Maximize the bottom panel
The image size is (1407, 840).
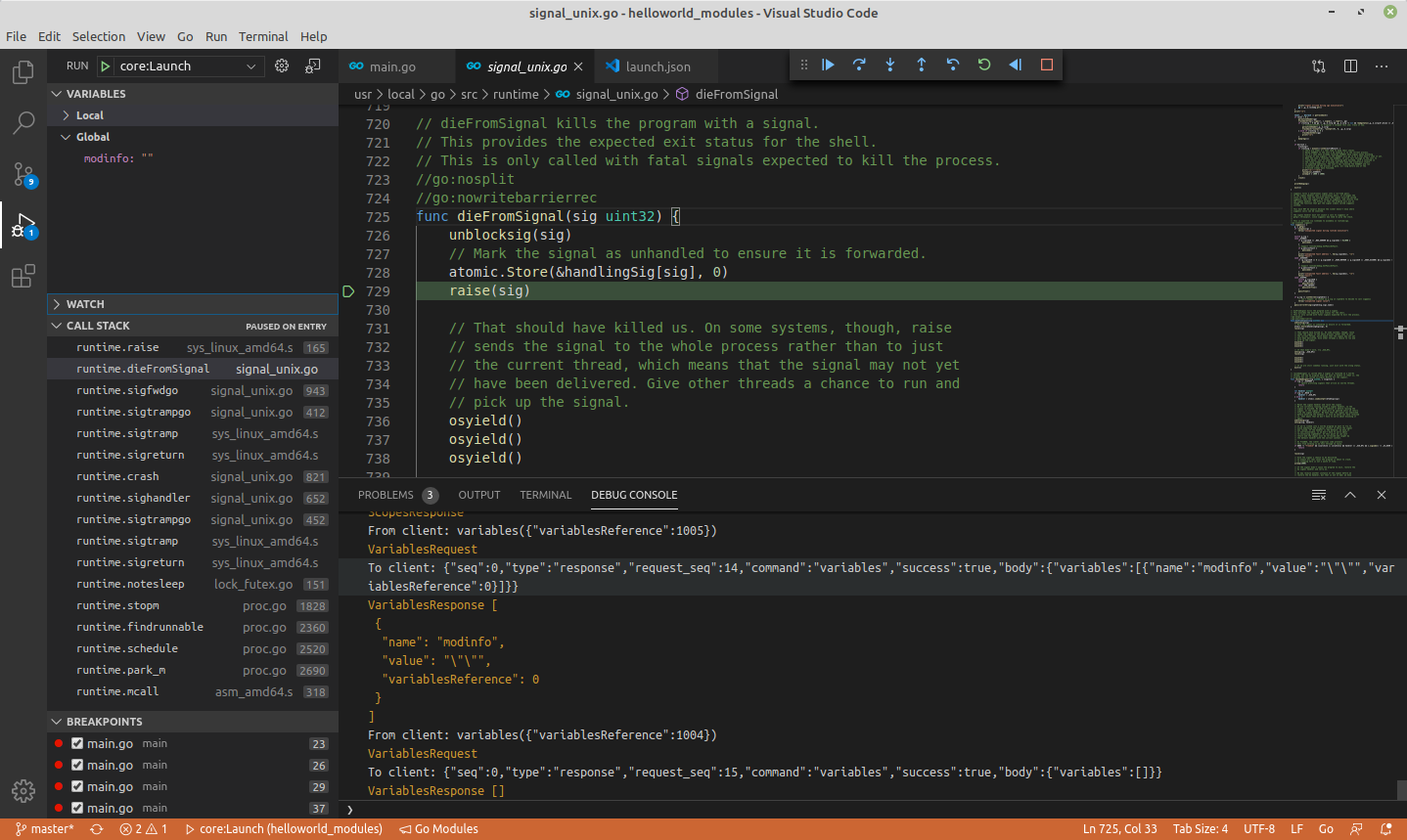coord(1350,495)
